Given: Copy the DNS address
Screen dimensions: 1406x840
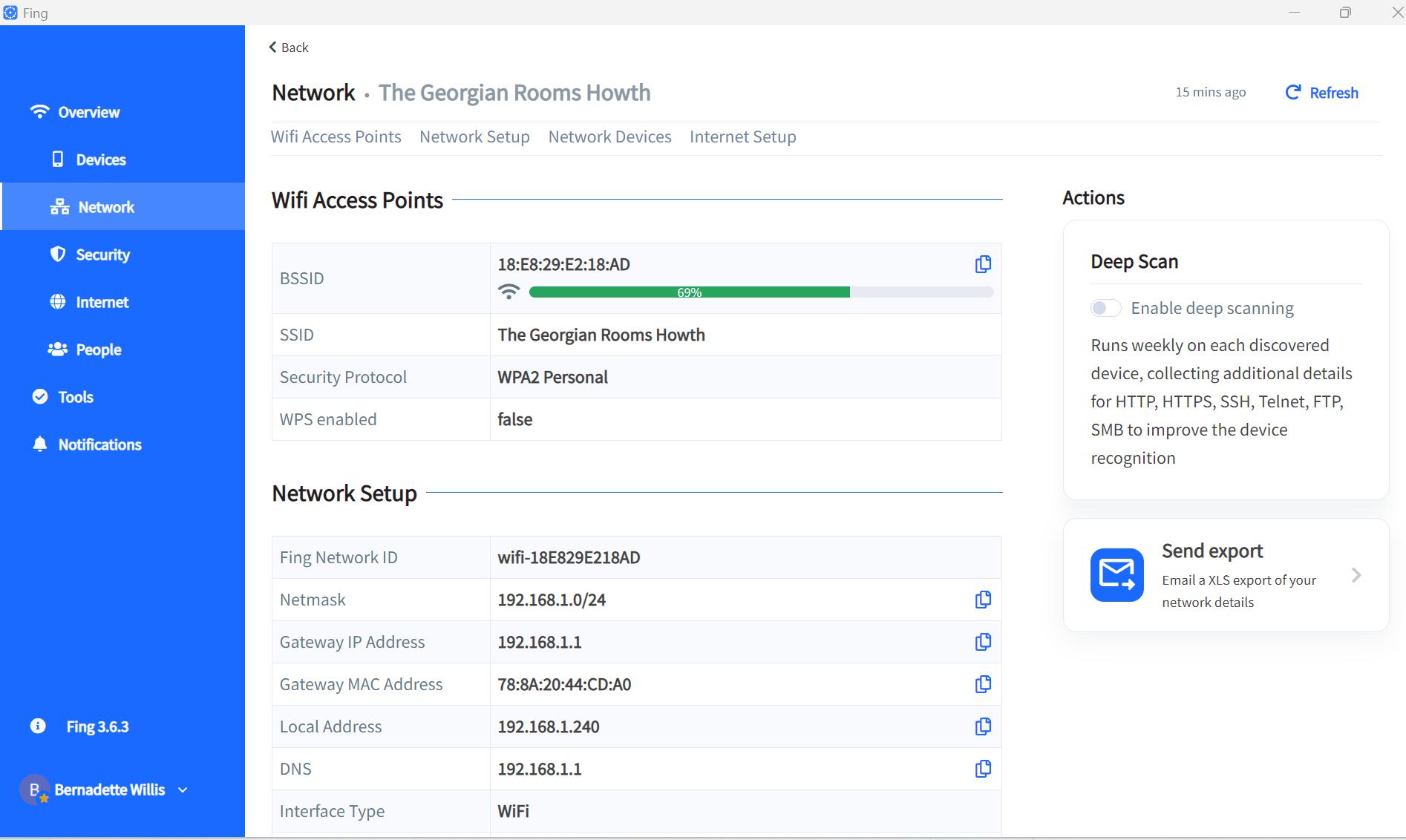Looking at the screenshot, I should (x=982, y=769).
